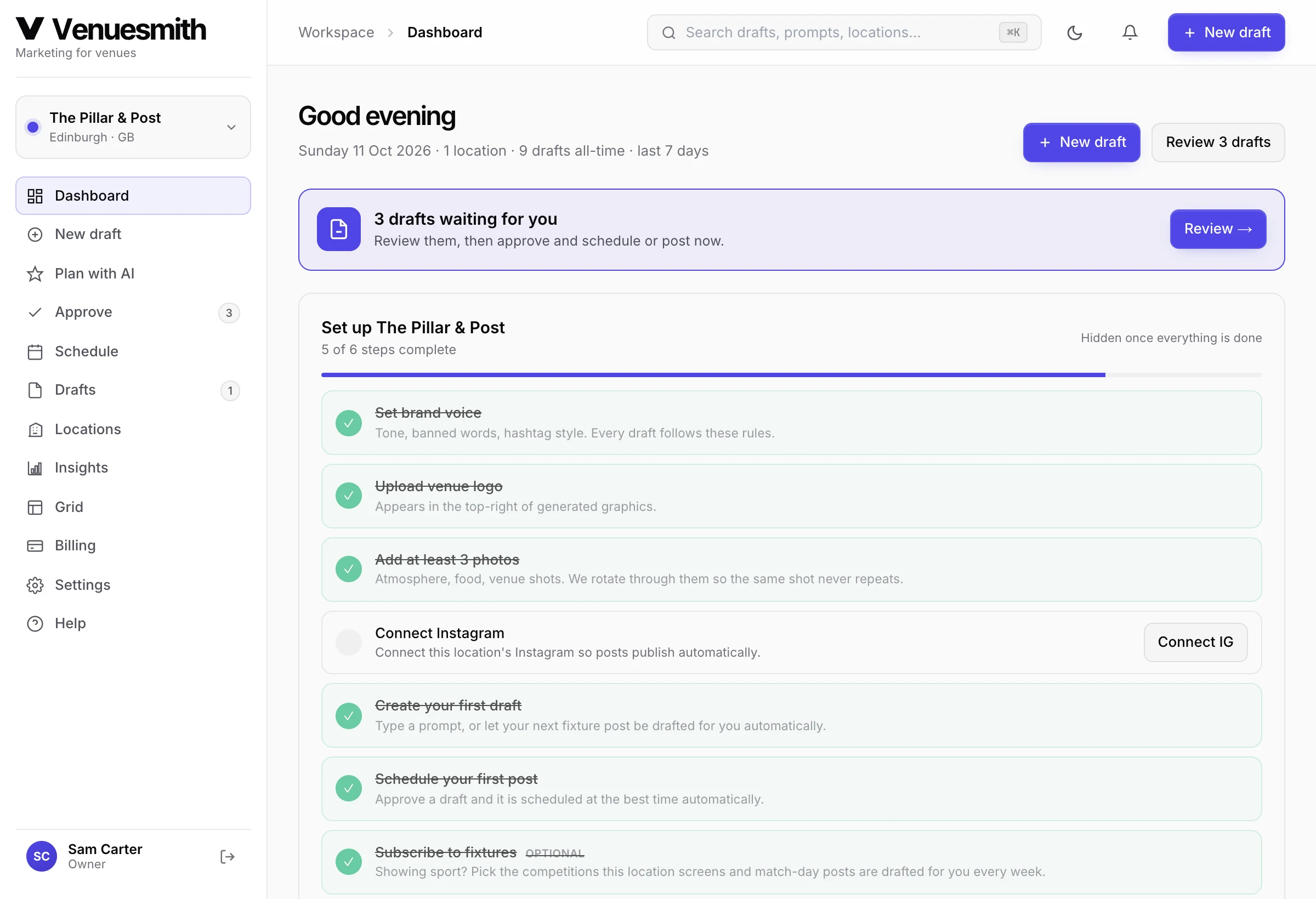Expand The Pillar & Post location switcher
Viewport: 1316px width, 899px height.
point(133,127)
